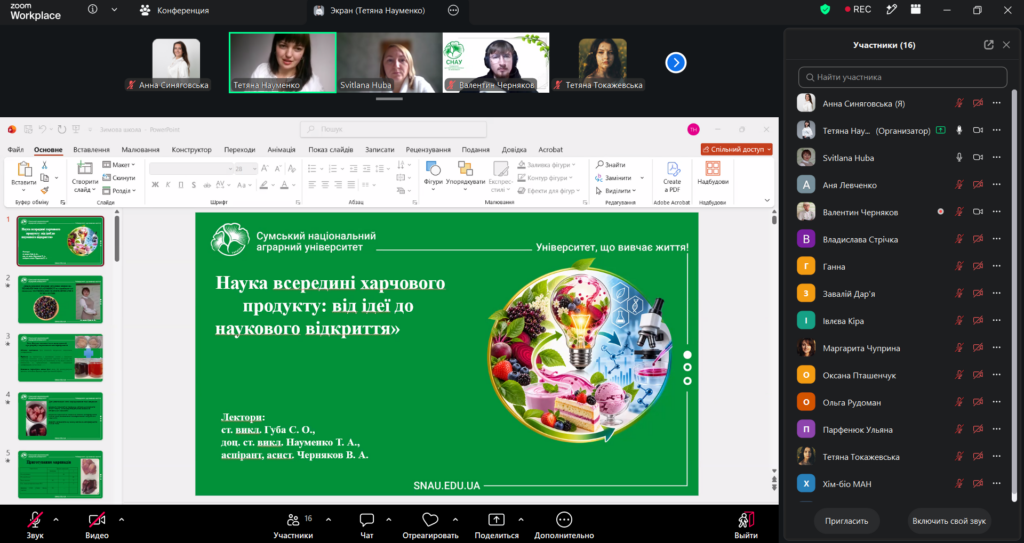Leave the meeting with Выйти
This screenshot has width=1024, height=543.
click(x=746, y=525)
